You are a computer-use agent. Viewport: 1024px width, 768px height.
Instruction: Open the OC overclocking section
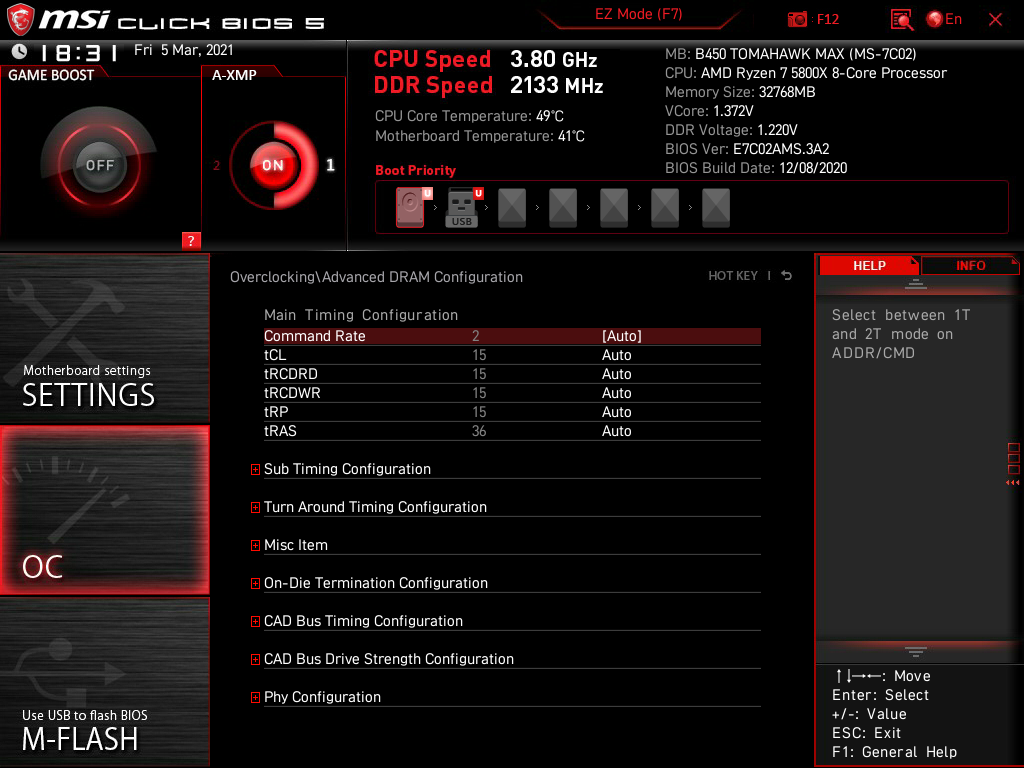[104, 510]
